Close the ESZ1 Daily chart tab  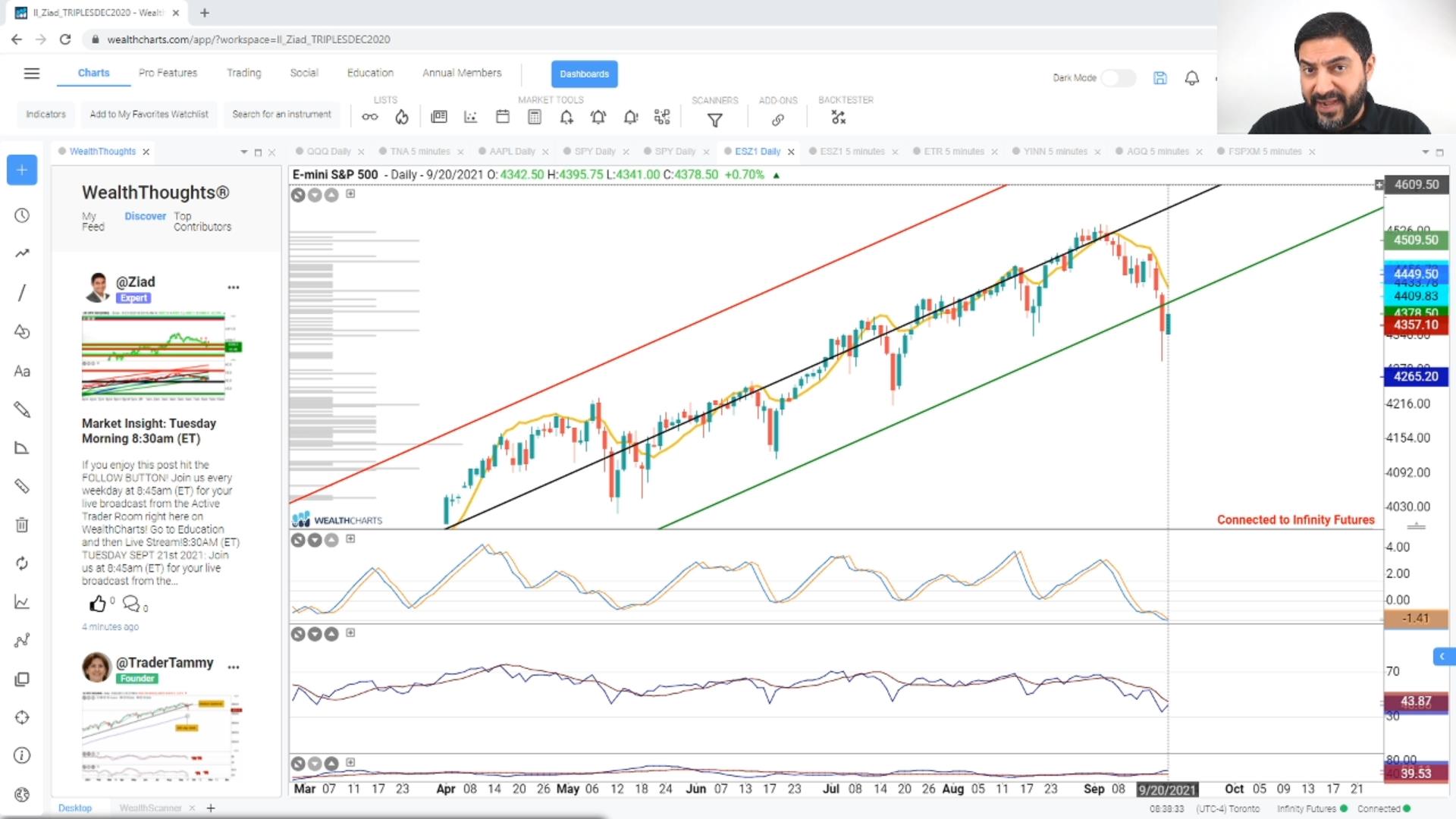791,152
